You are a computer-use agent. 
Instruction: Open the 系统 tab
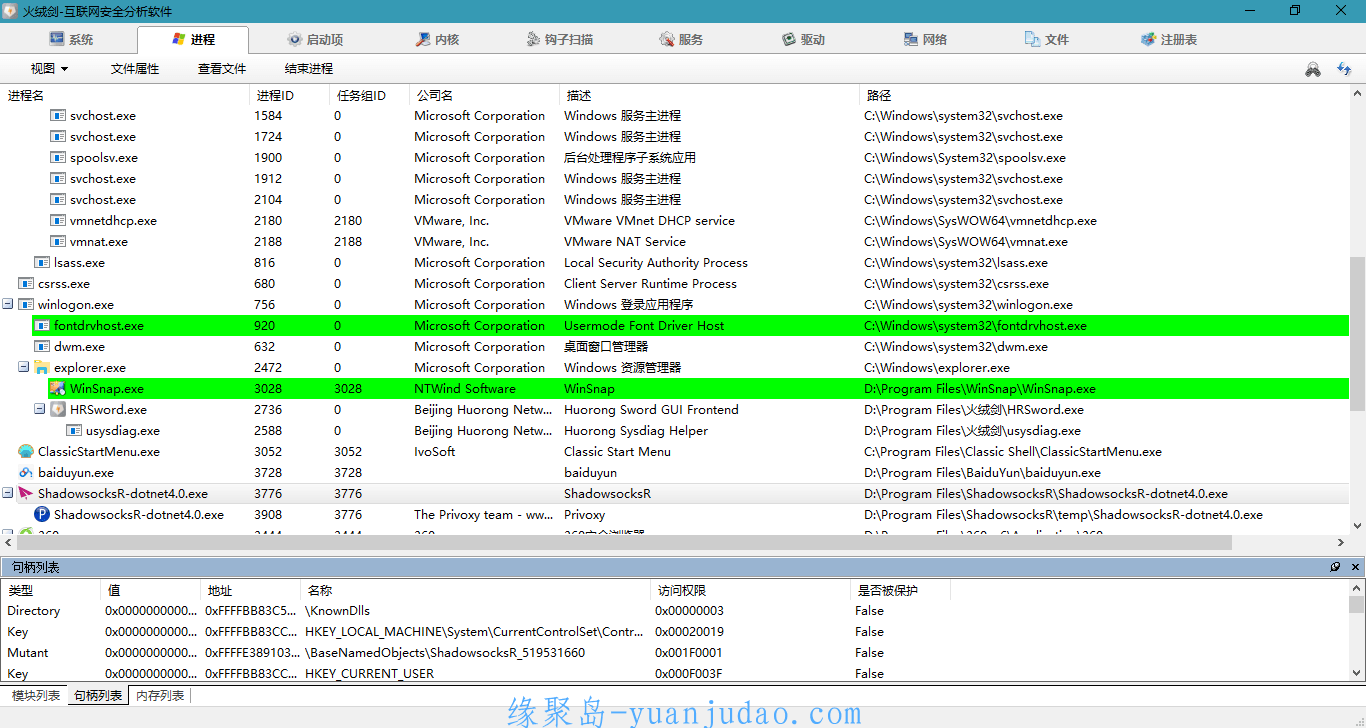click(x=71, y=39)
